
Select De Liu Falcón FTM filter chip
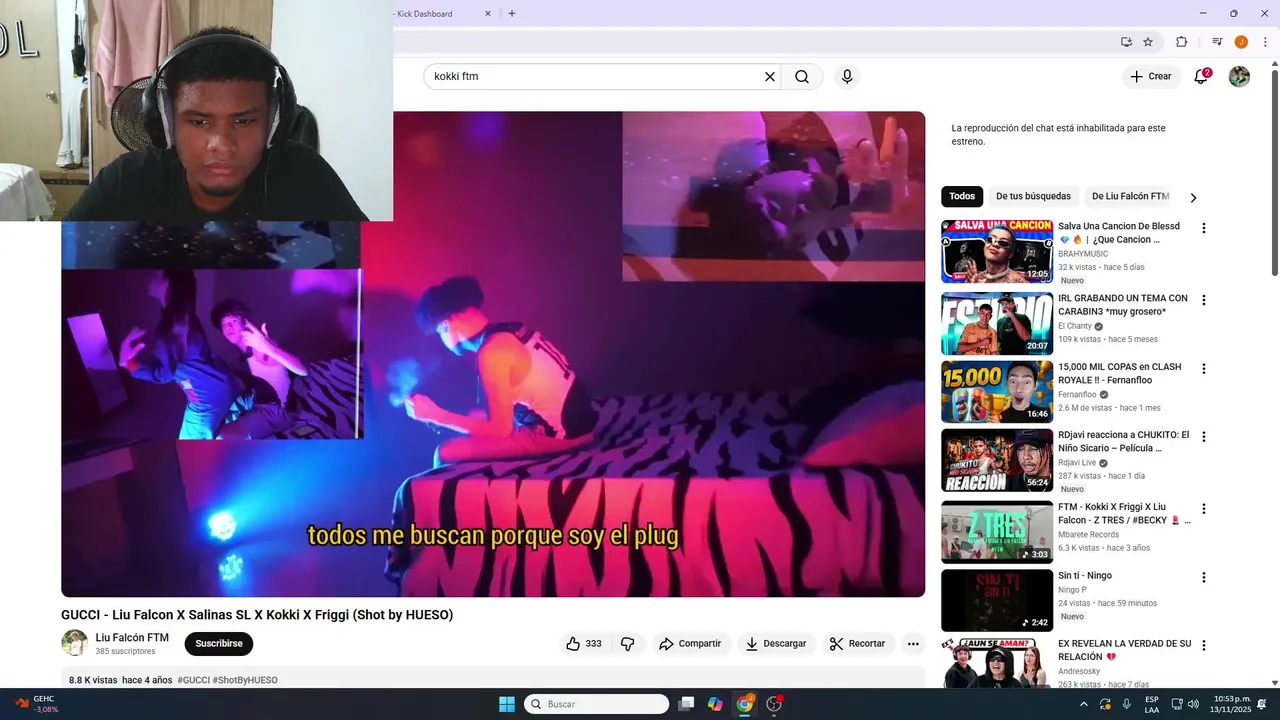[1131, 196]
